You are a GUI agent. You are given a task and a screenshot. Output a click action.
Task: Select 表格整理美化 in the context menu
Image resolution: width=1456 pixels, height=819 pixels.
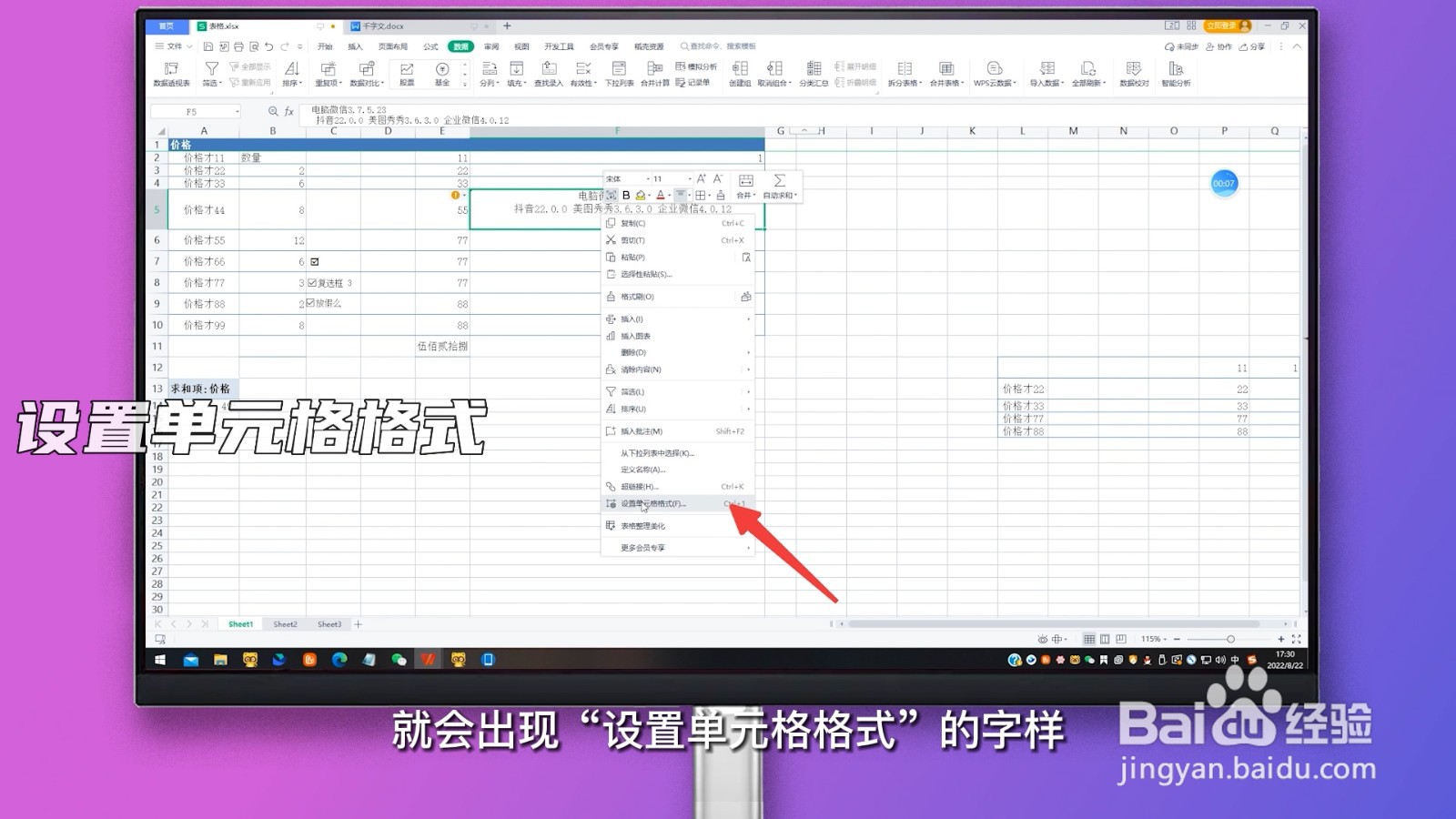pos(677,526)
